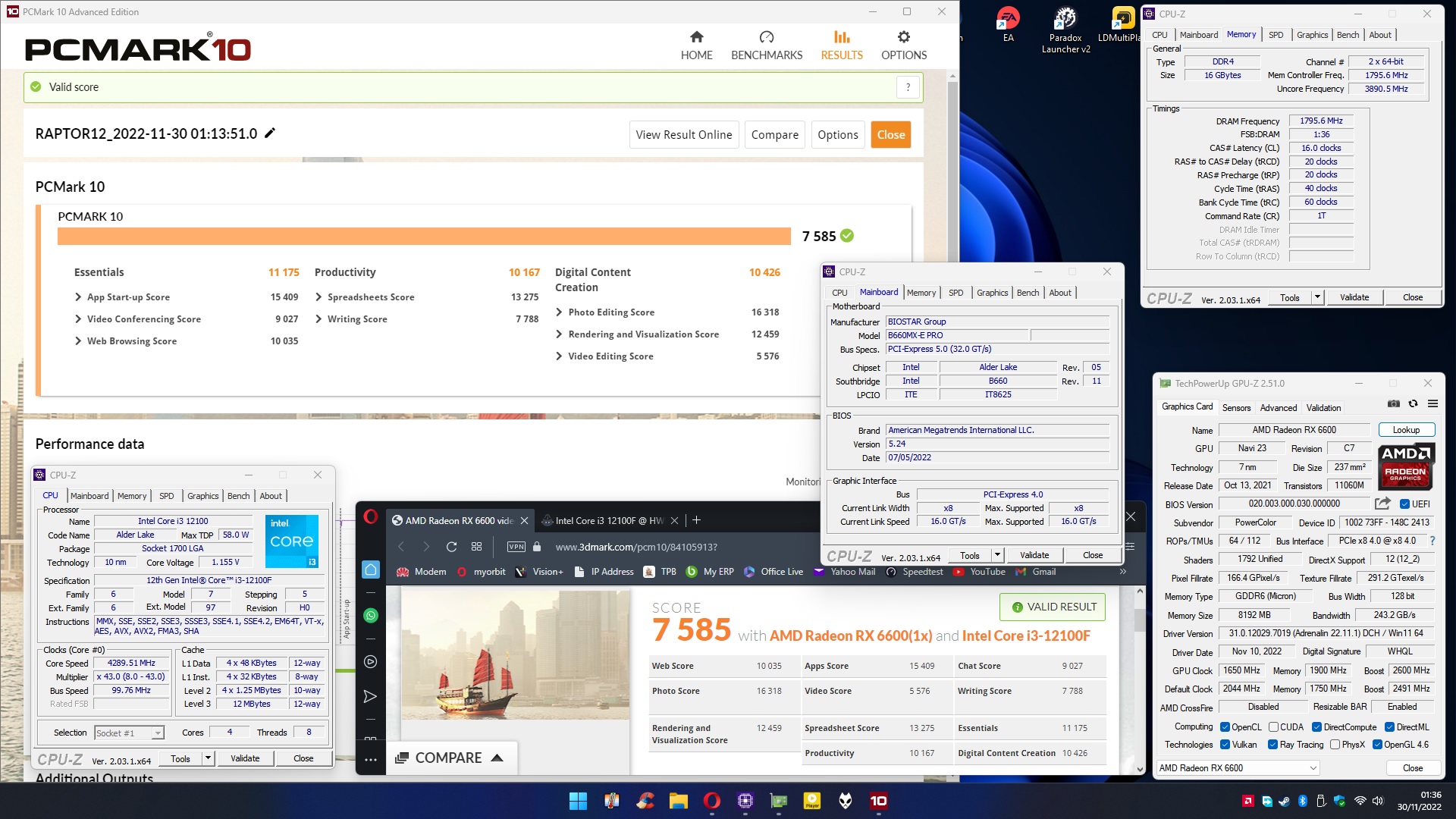Open Sensors tab in GPU-Z
The image size is (1456, 819).
click(x=1236, y=408)
